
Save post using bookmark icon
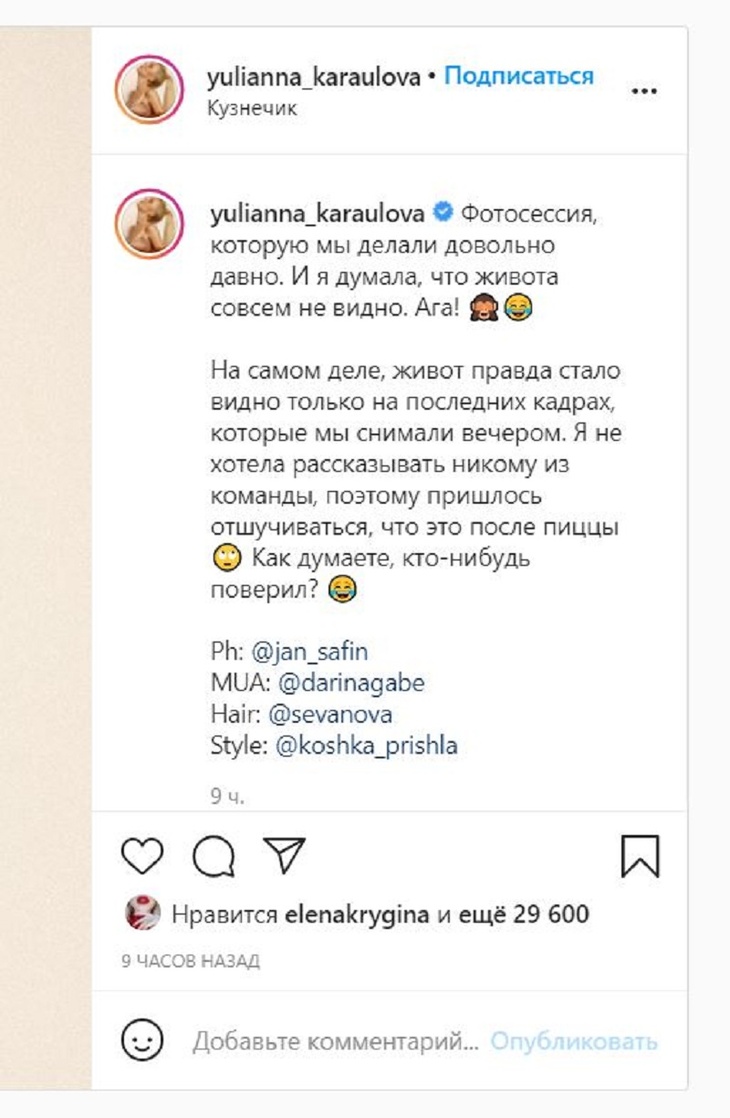pyautogui.click(x=640, y=858)
